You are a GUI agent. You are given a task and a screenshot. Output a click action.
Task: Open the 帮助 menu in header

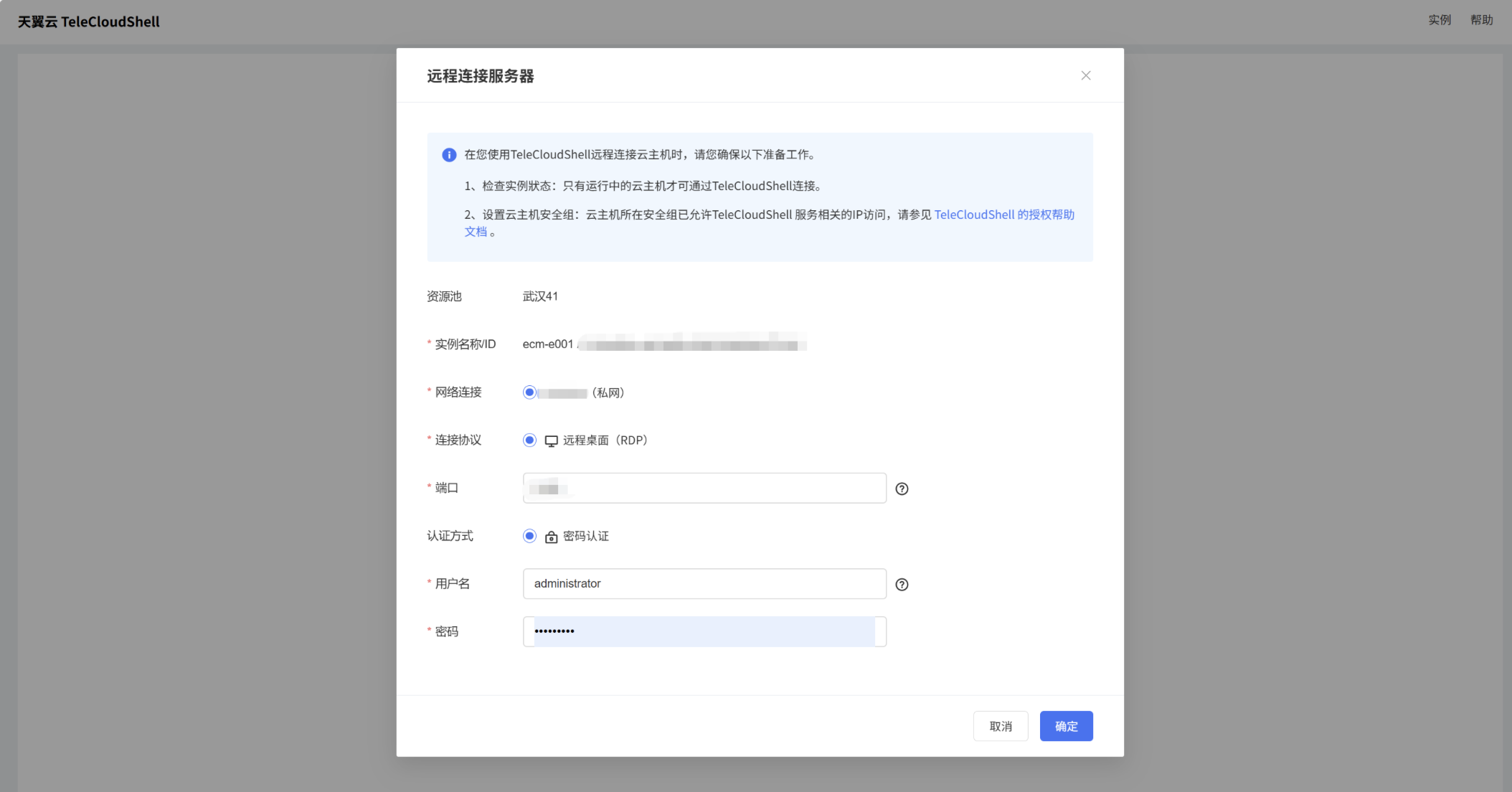(1481, 20)
